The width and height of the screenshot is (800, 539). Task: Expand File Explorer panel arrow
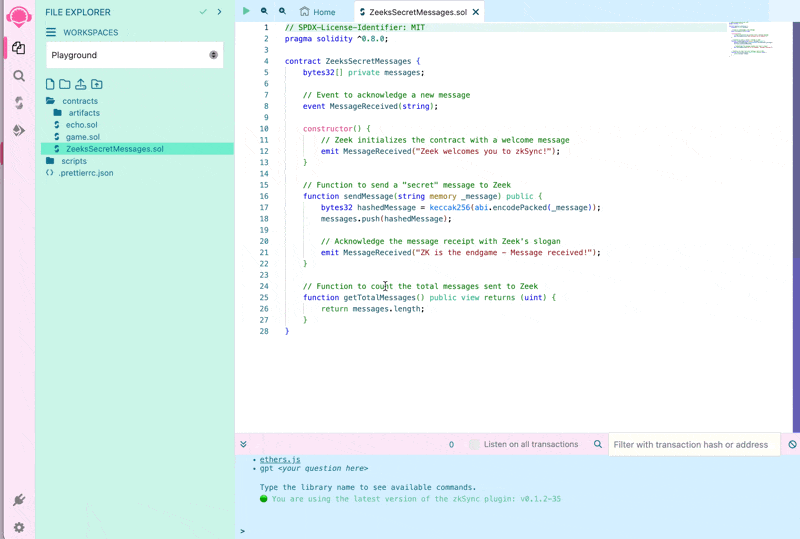(x=219, y=12)
